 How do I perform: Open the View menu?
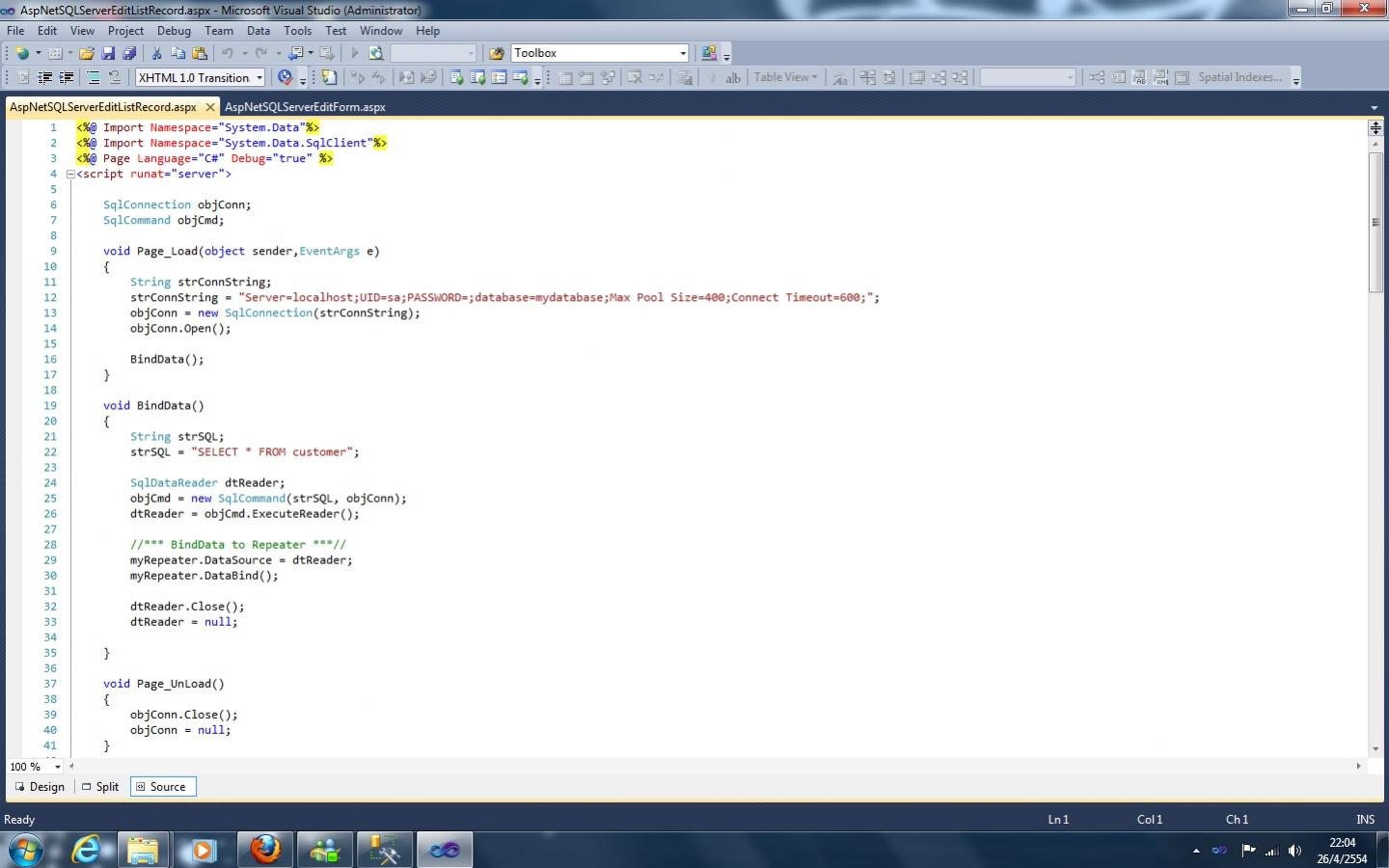point(82,31)
